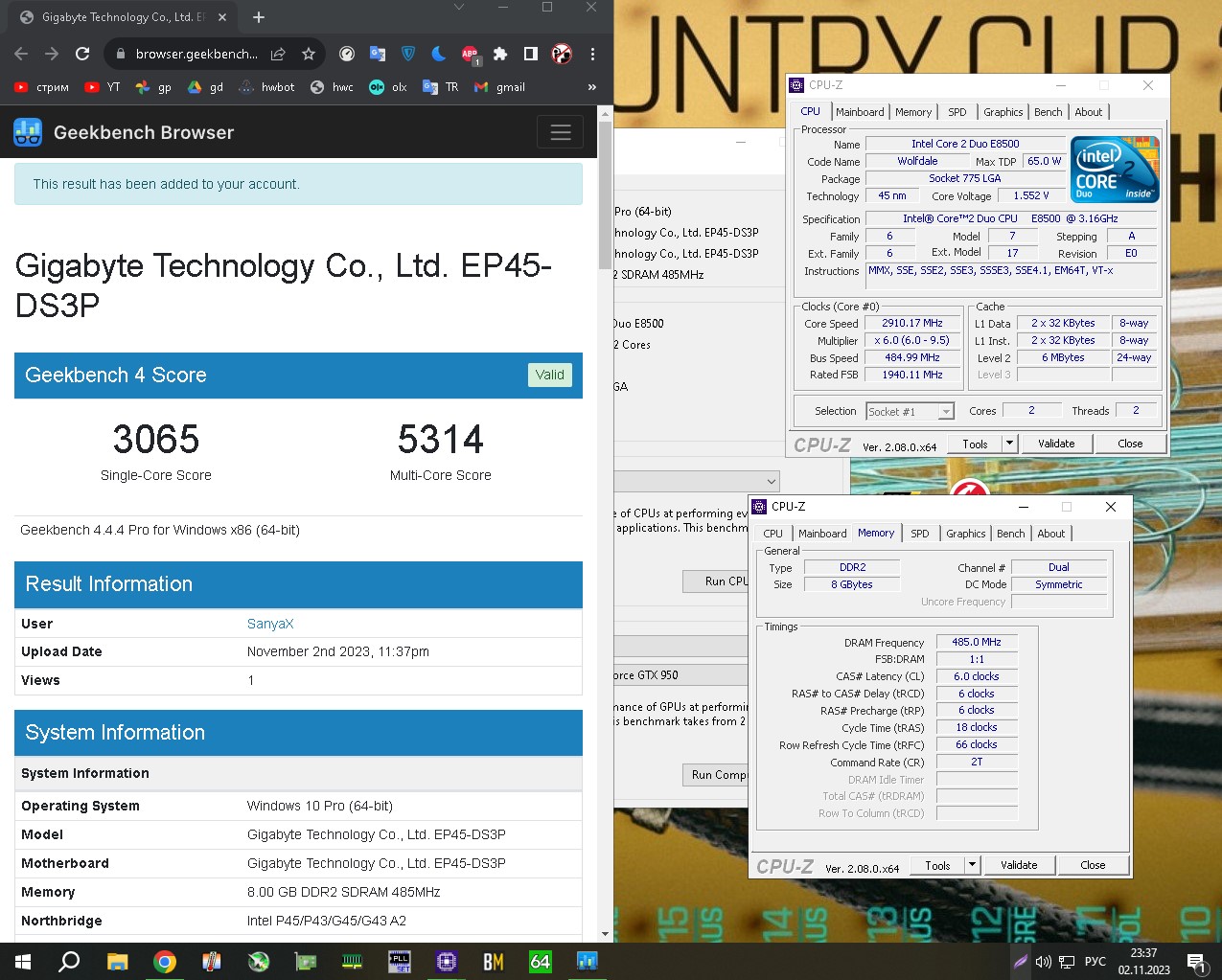Expand Tools dropdown arrow in lower CPU-Z
Image resolution: width=1222 pixels, height=980 pixels.
(x=972, y=865)
